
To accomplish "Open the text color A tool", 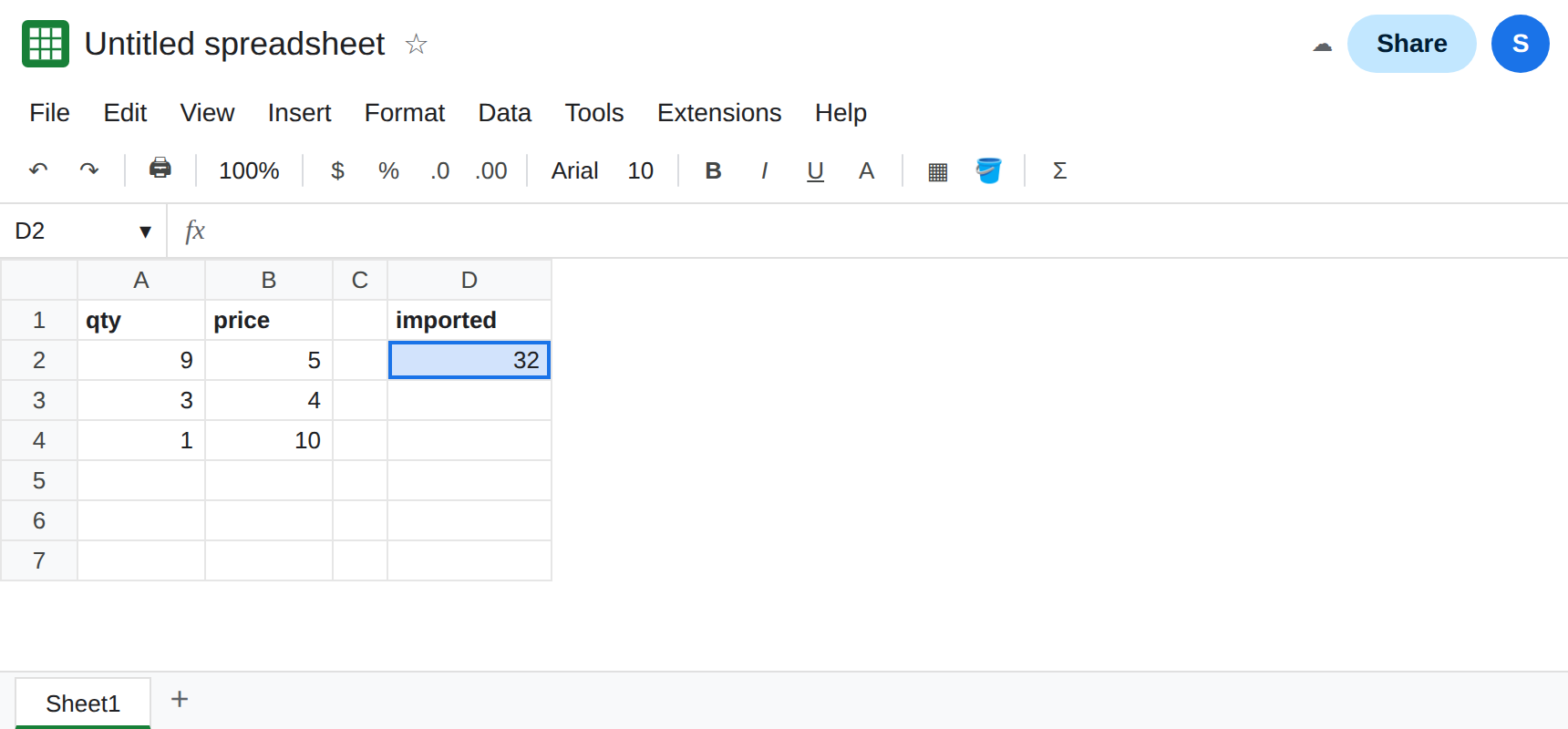I will [x=866, y=170].
